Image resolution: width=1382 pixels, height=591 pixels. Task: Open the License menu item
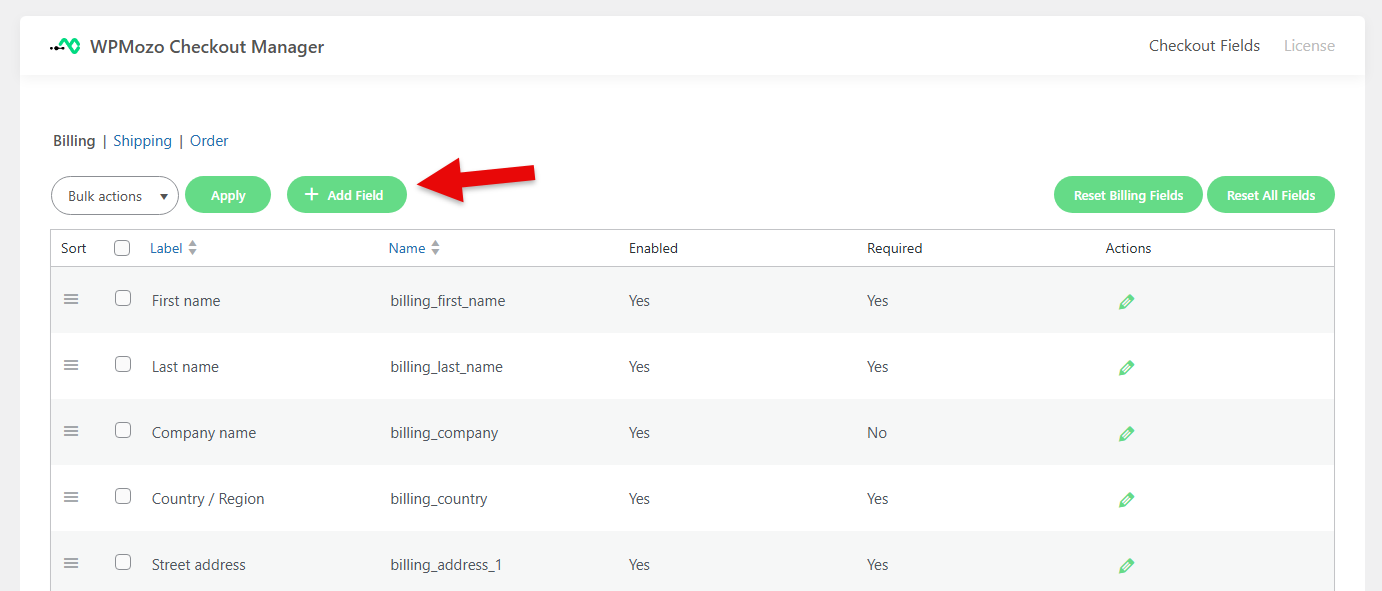(1309, 46)
